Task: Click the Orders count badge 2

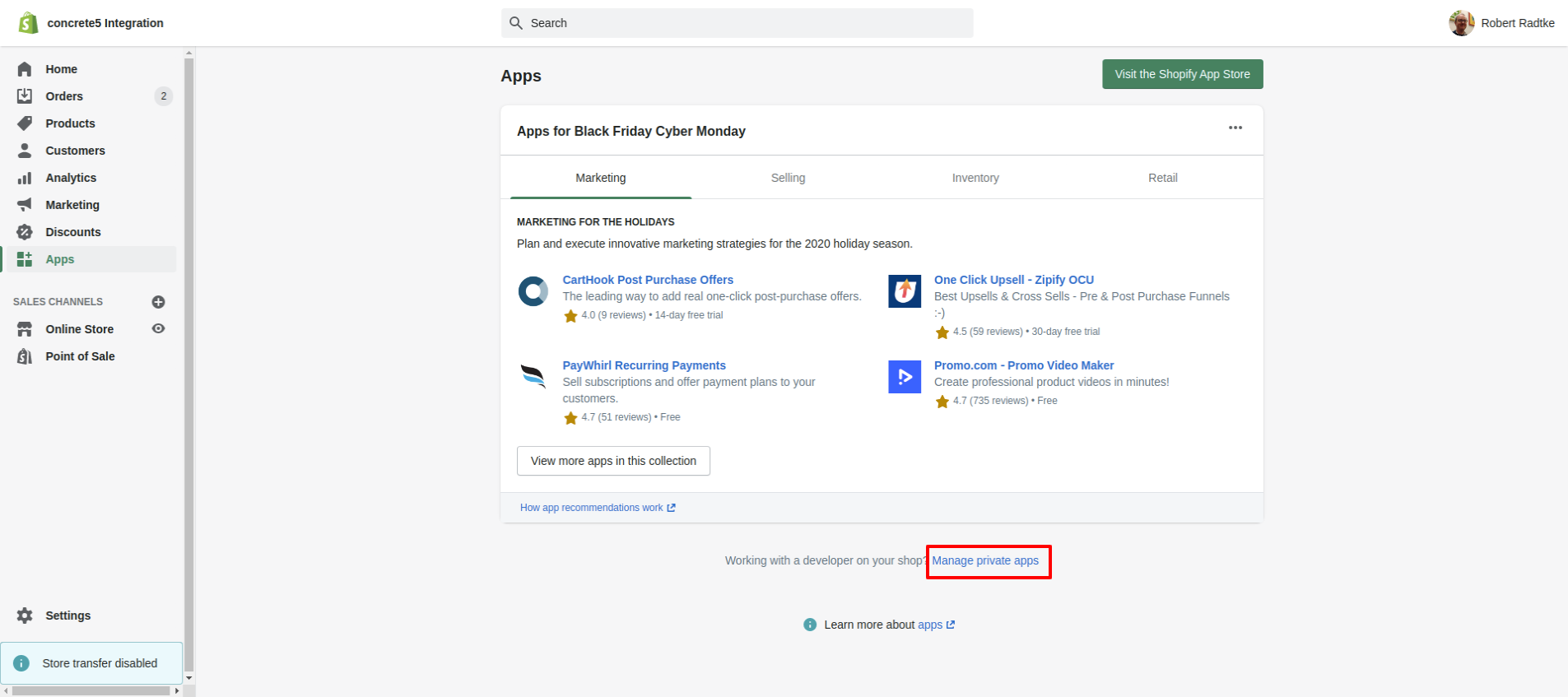Action: tap(164, 96)
